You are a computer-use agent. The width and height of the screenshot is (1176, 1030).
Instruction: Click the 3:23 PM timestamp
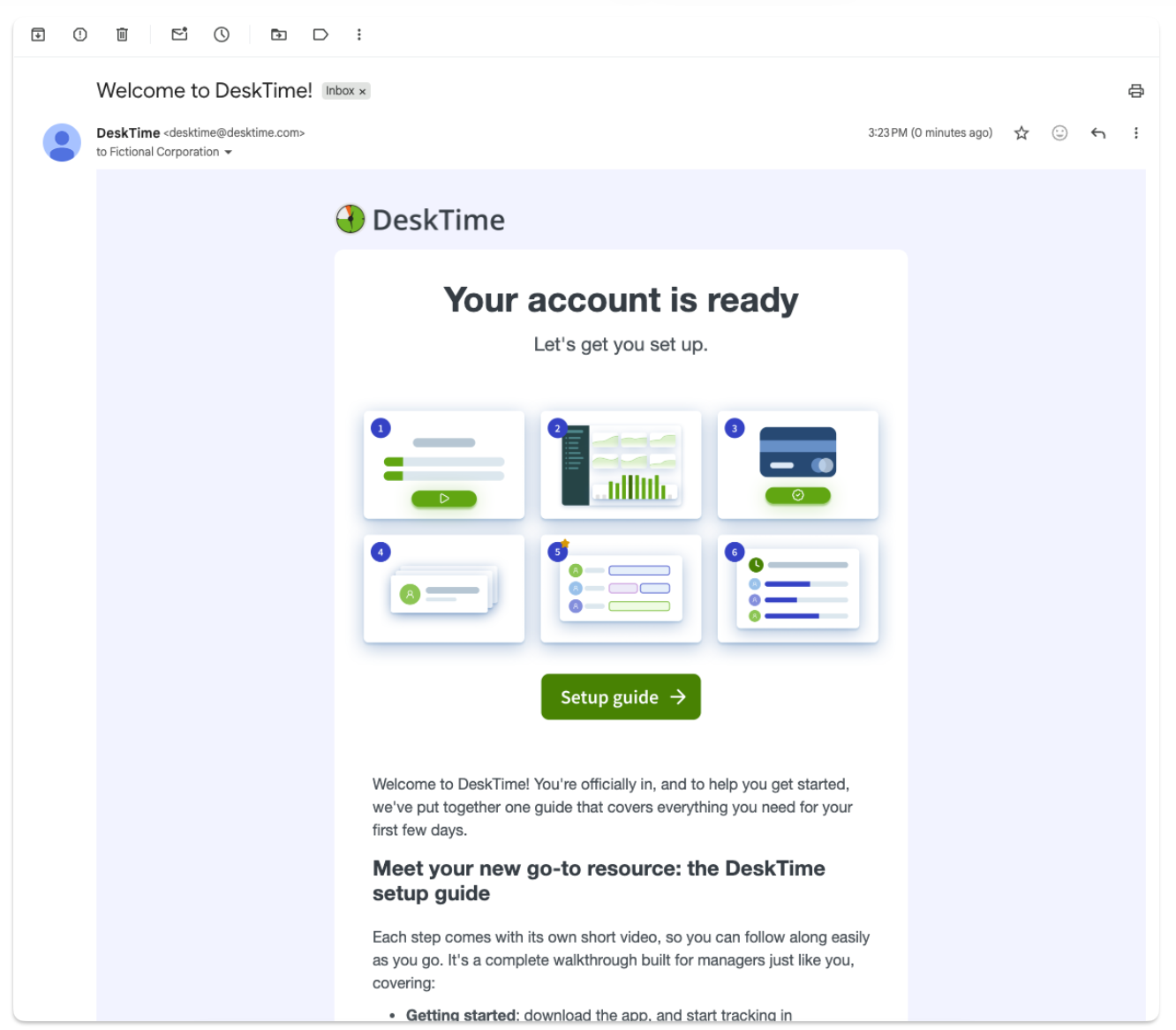tap(930, 133)
